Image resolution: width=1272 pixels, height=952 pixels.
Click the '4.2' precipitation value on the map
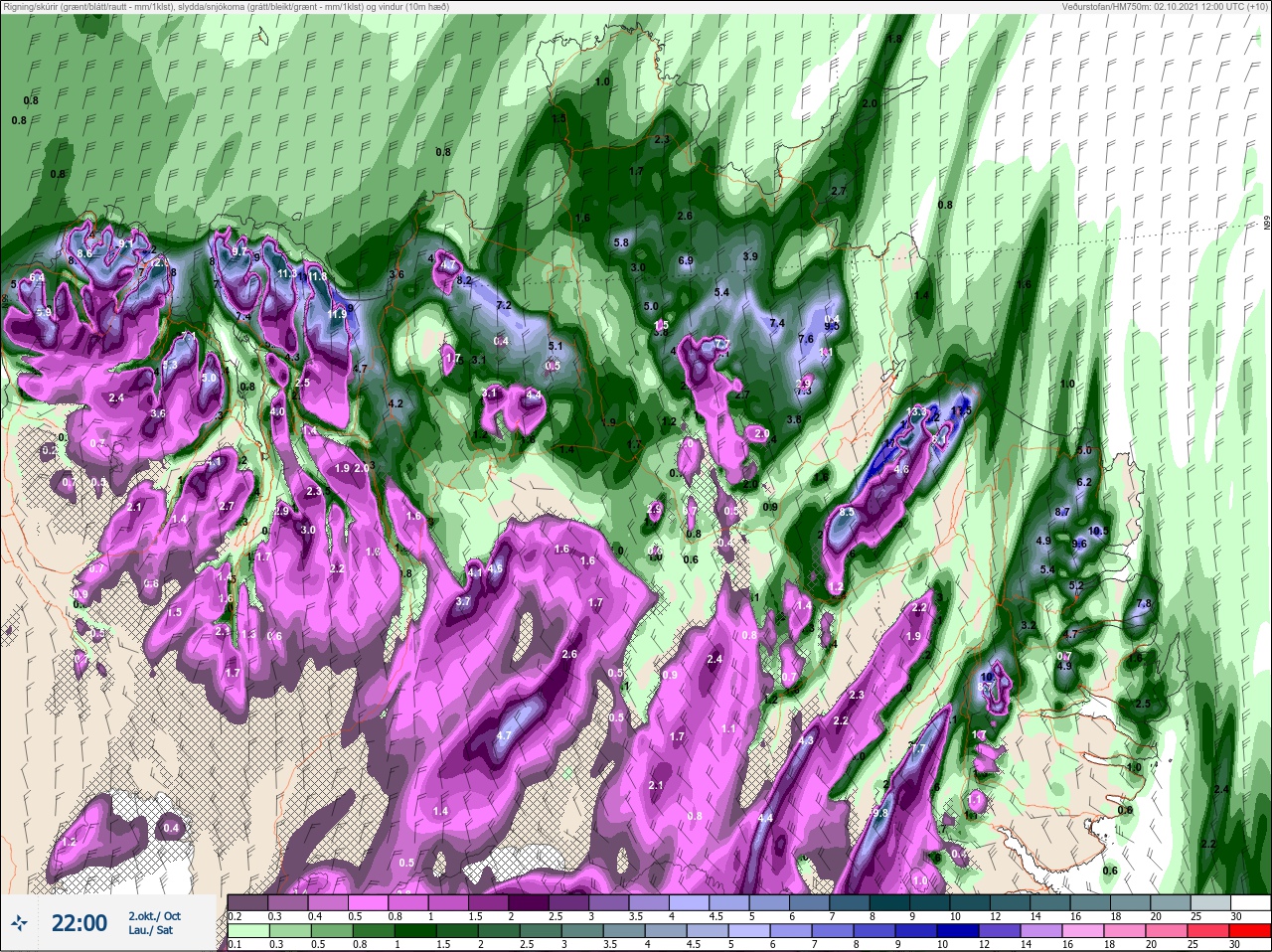coord(396,403)
